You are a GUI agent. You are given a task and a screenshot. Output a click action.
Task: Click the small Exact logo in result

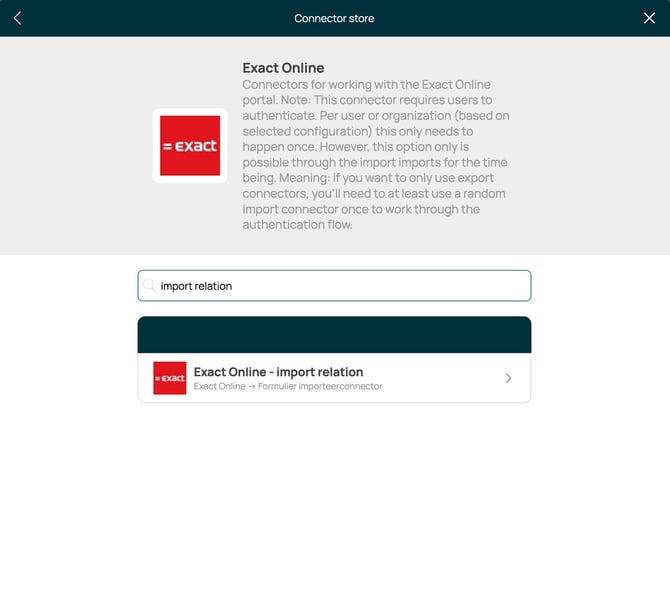pyautogui.click(x=170, y=378)
